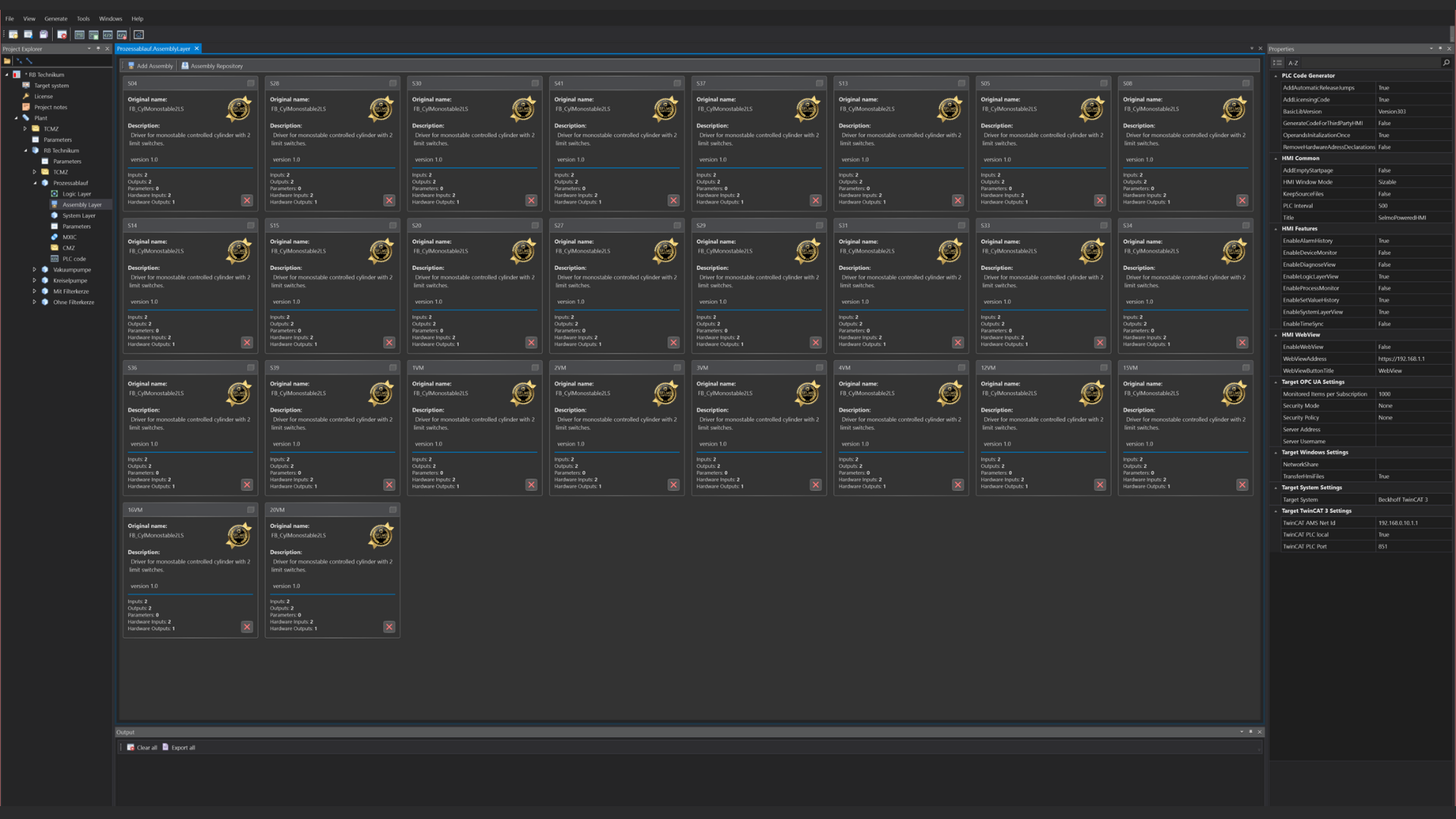The height and width of the screenshot is (819, 1456).
Task: Select the Logic Layer tree item
Action: click(x=77, y=194)
